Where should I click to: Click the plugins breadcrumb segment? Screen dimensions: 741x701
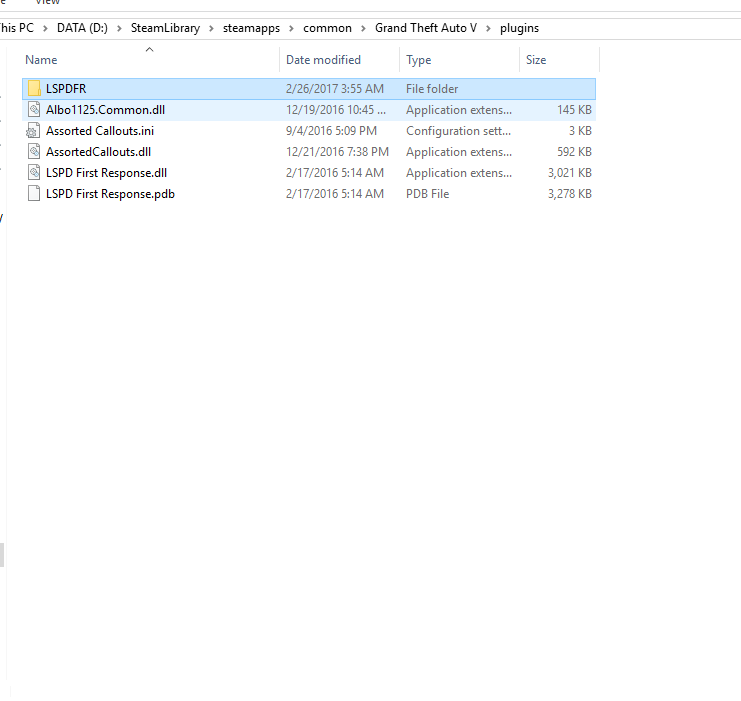point(519,28)
